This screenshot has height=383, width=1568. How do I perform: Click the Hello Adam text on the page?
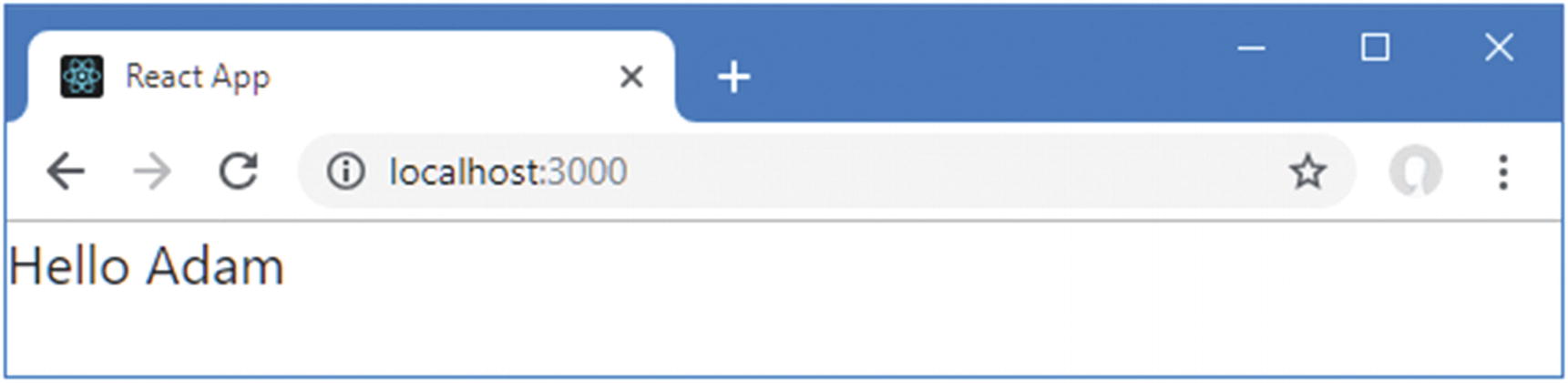point(147,266)
